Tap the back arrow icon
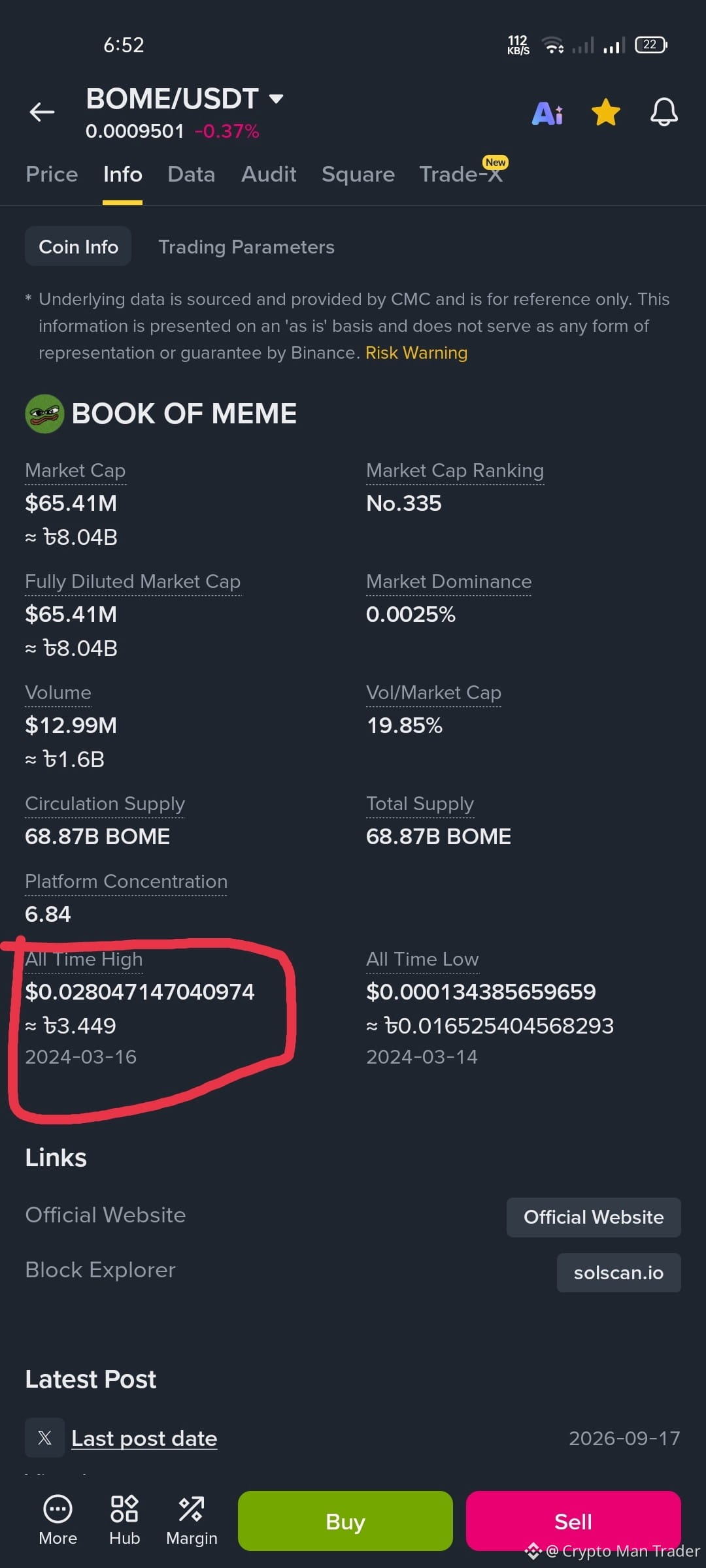 tap(42, 112)
